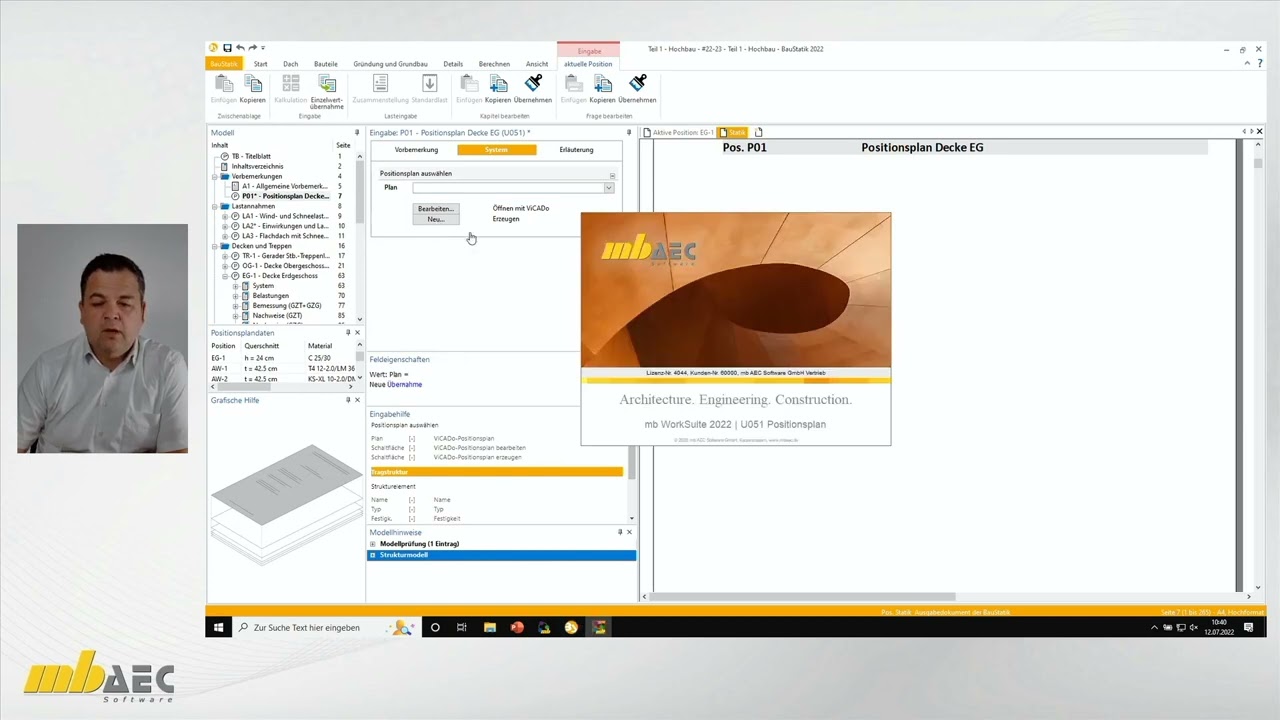The width and height of the screenshot is (1280, 720).
Task: Click Kopieren in the Zwischenablage group
Action: tap(252, 89)
